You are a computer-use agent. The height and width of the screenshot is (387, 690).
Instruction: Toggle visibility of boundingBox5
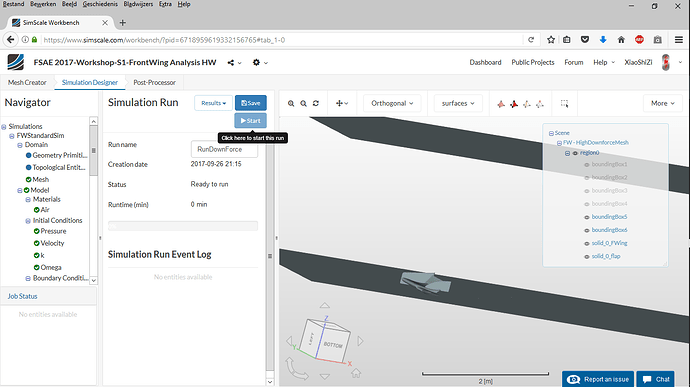coord(587,217)
